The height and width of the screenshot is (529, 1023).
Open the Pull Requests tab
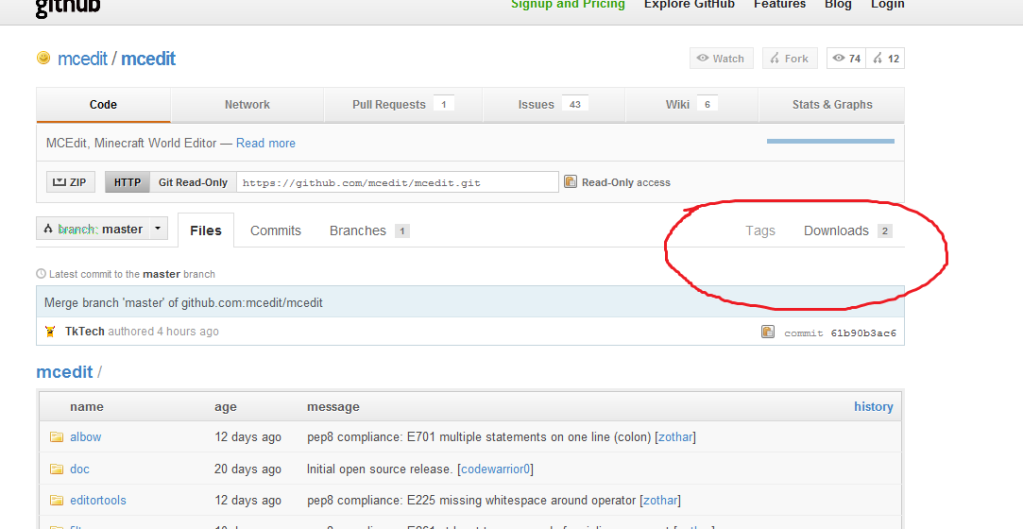(x=403, y=104)
